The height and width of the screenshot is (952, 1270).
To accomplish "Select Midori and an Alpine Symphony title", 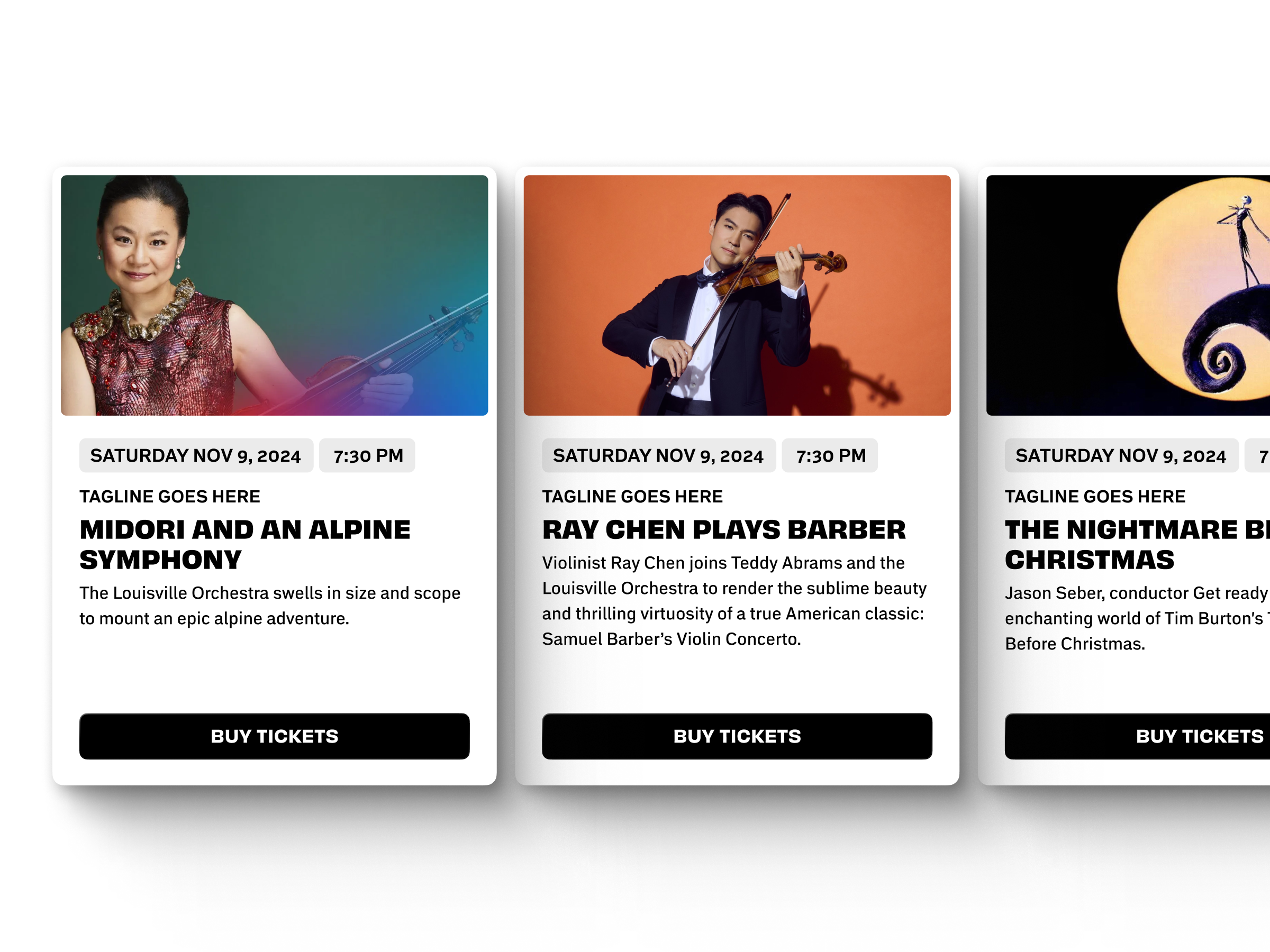I will [x=245, y=545].
